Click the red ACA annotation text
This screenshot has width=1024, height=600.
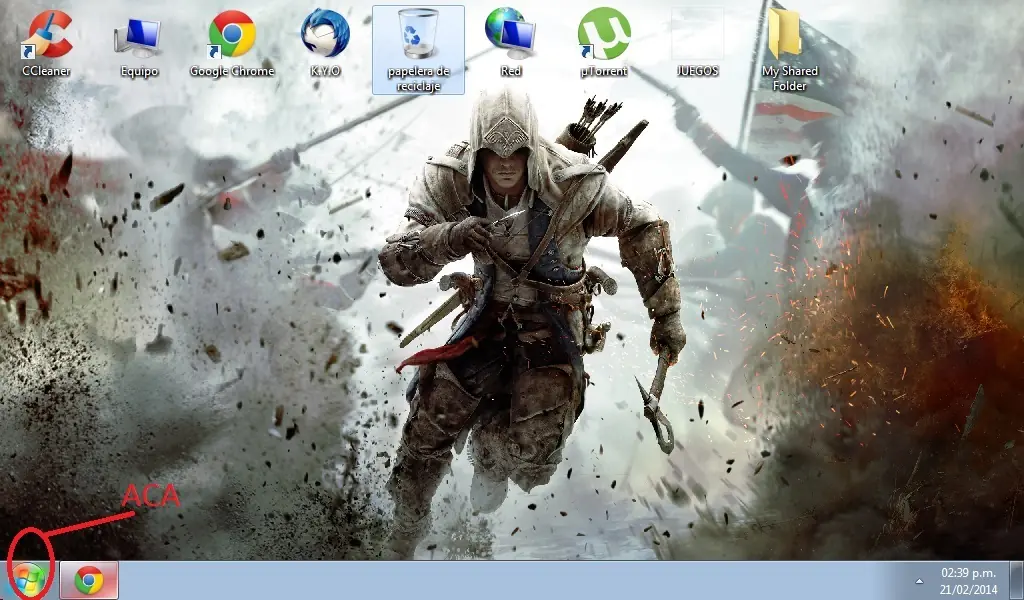150,497
